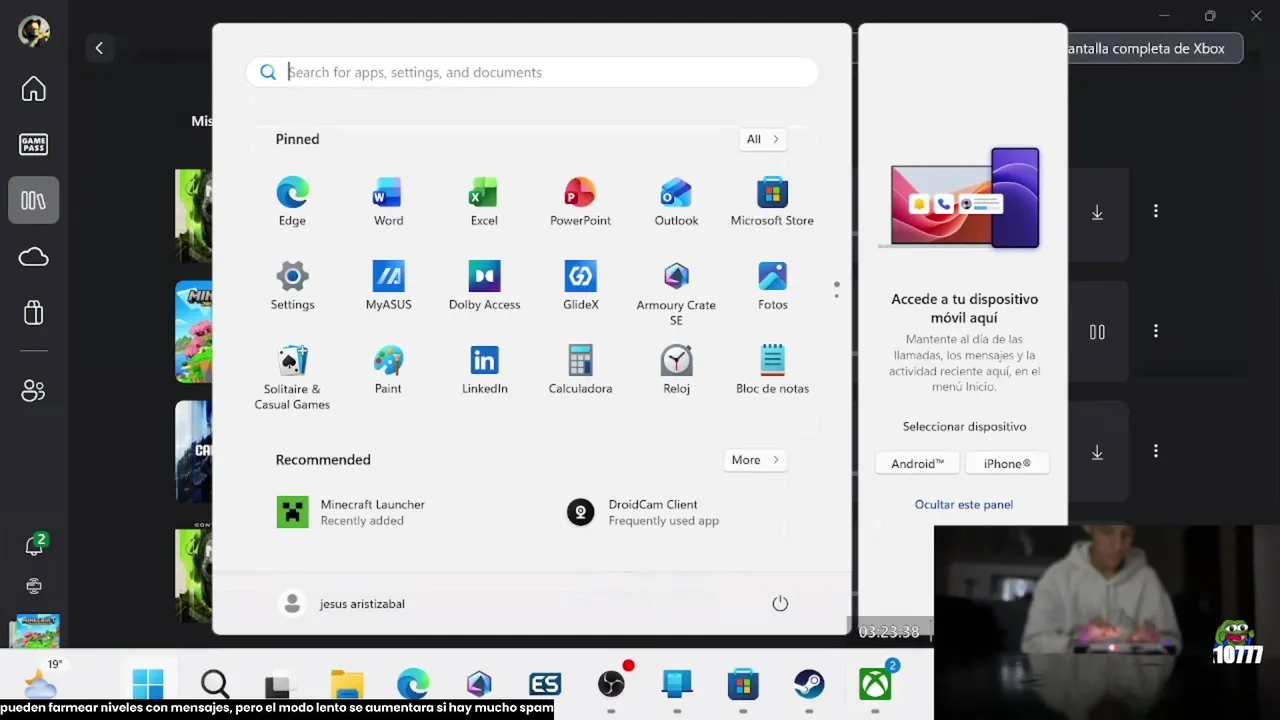Launch Solitaire & Casual Games
The image size is (1280, 720).
[292, 376]
